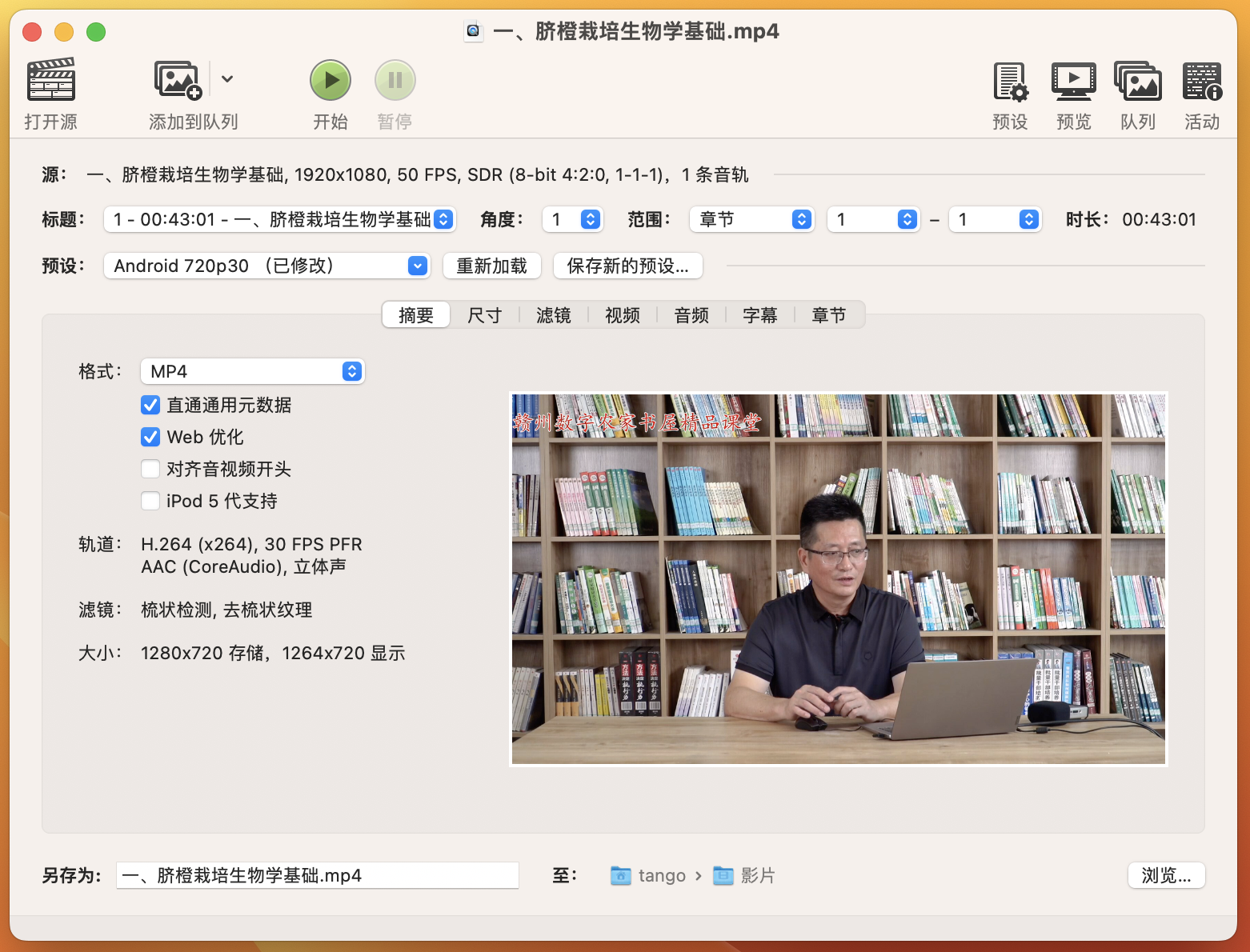The height and width of the screenshot is (952, 1250).
Task: 点击浏览按钮选择保存位置
Action: 1165,875
